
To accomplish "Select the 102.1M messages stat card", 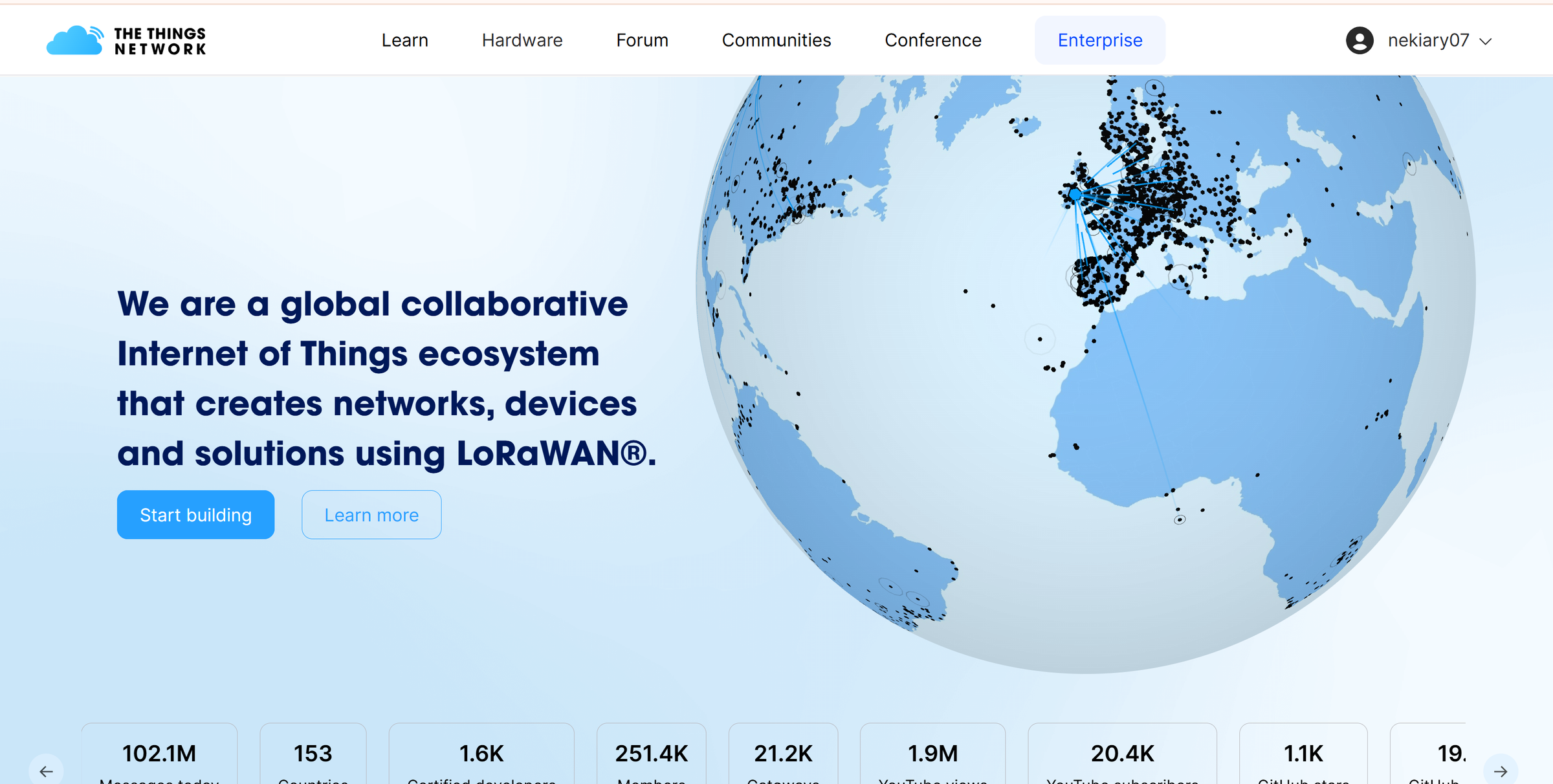I will click(x=159, y=754).
